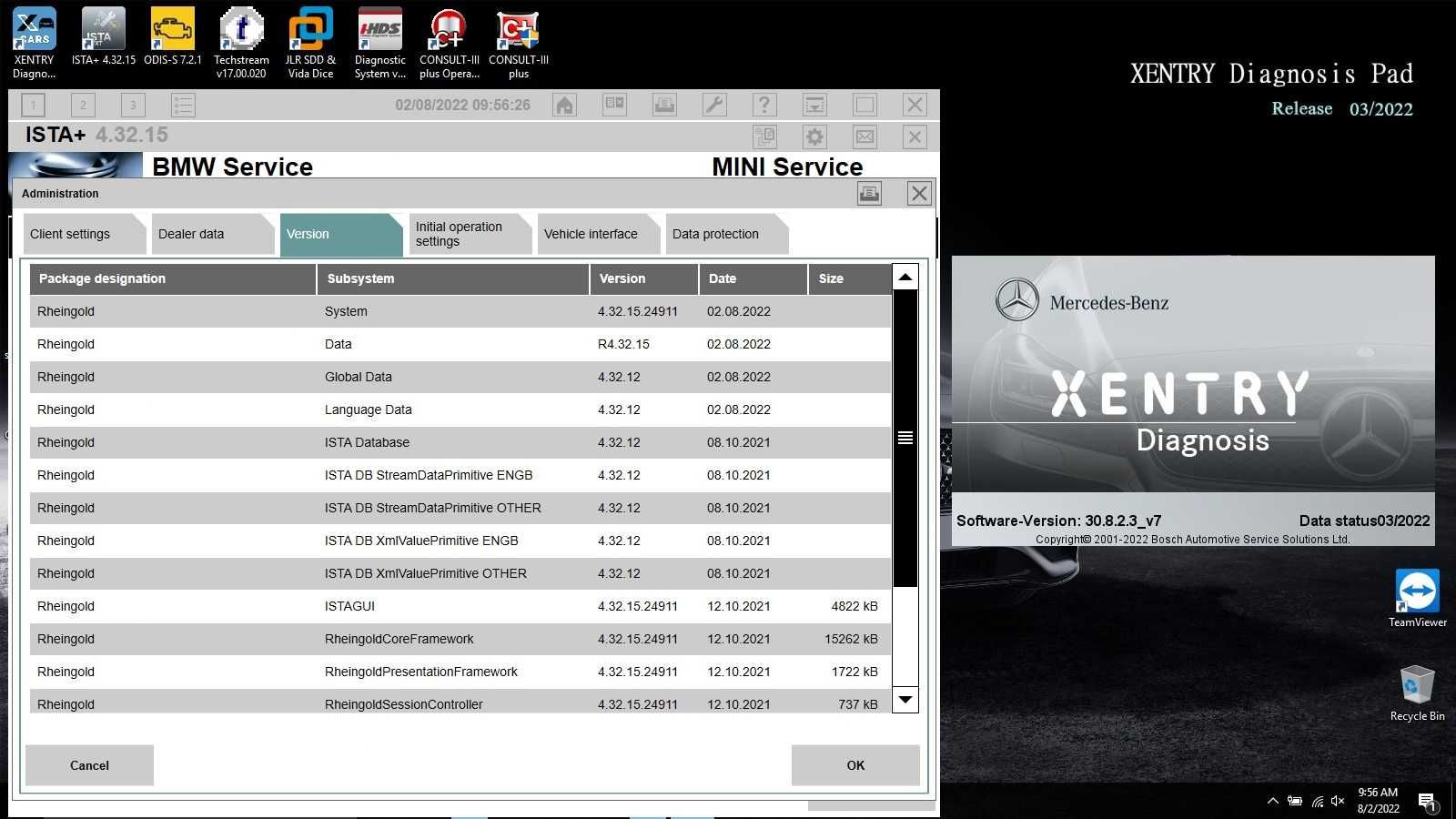1456x819 pixels.
Task: Launch ISTA+ 4.32.15 desktop icon
Action: tap(104, 38)
